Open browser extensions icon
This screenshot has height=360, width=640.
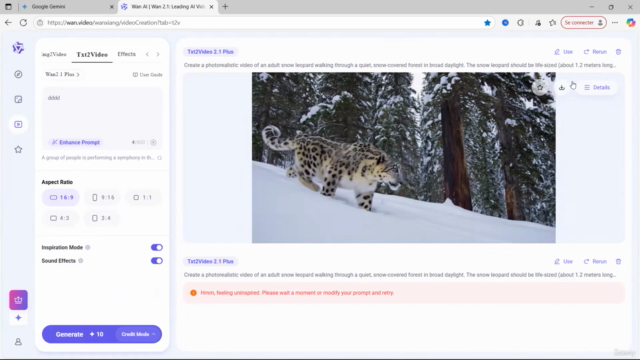(x=520, y=22)
